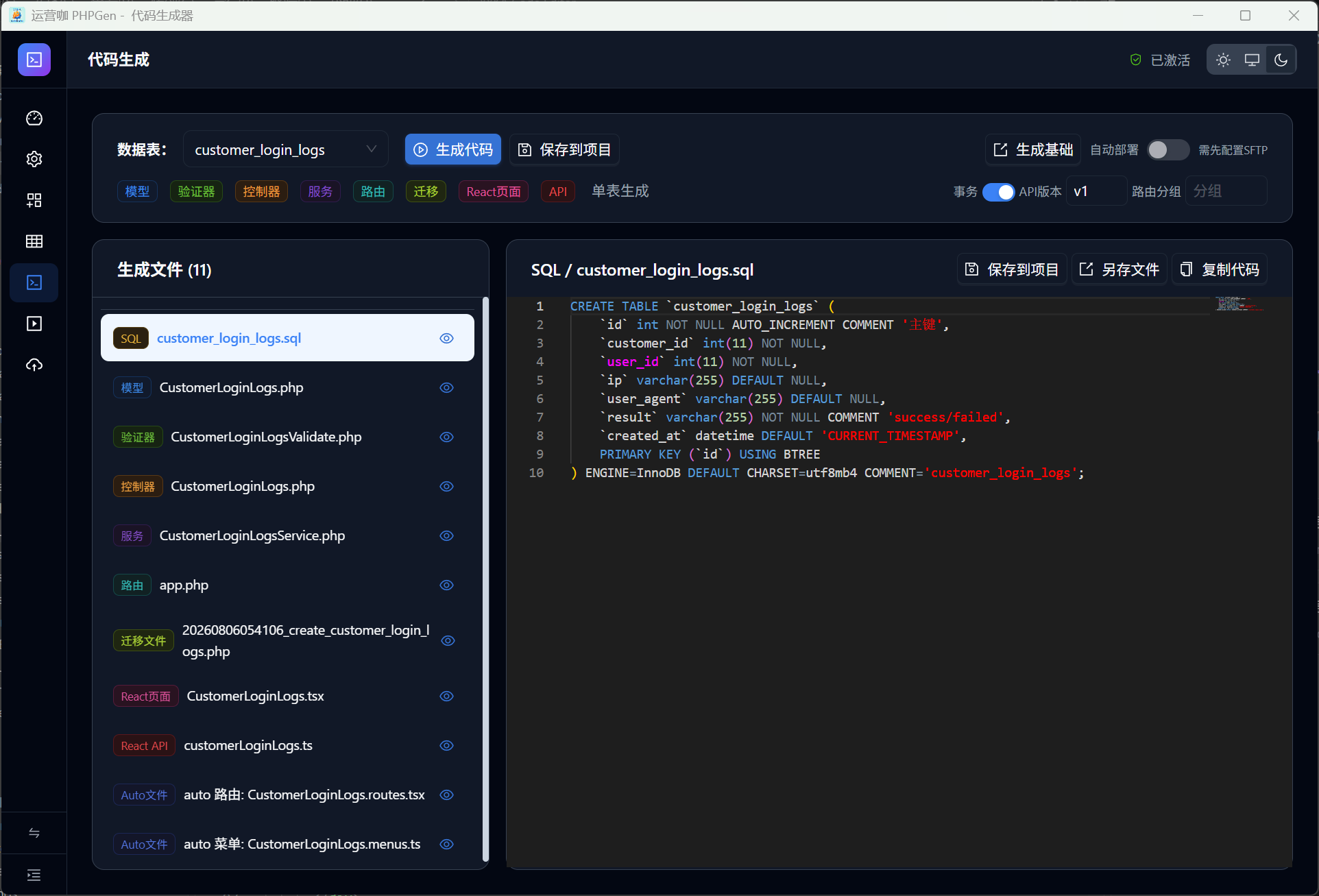Image resolution: width=1319 pixels, height=896 pixels.
Task: Switch to light theme sun icon
Action: [1223, 60]
